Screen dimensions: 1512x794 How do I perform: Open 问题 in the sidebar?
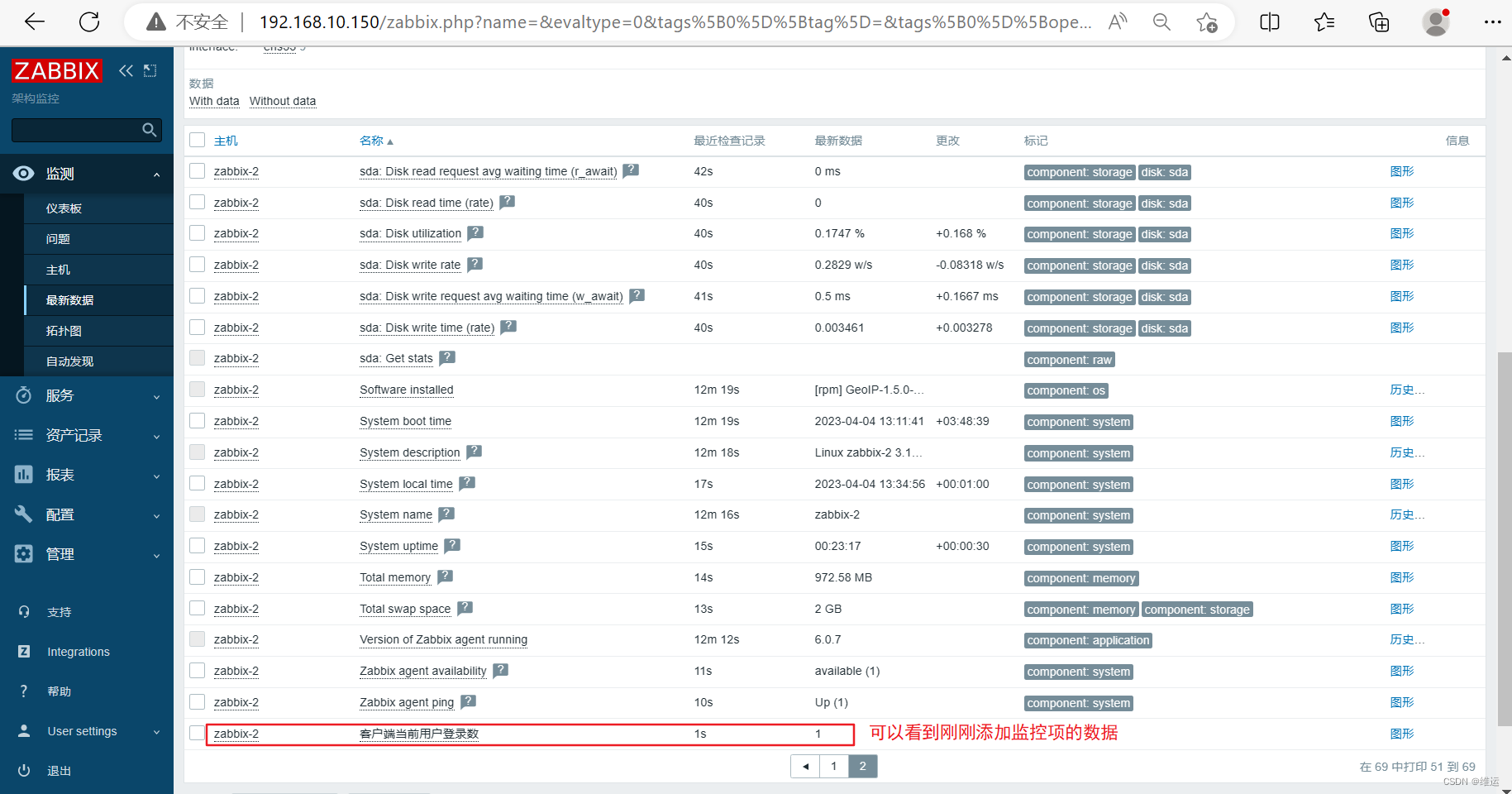coord(58,239)
